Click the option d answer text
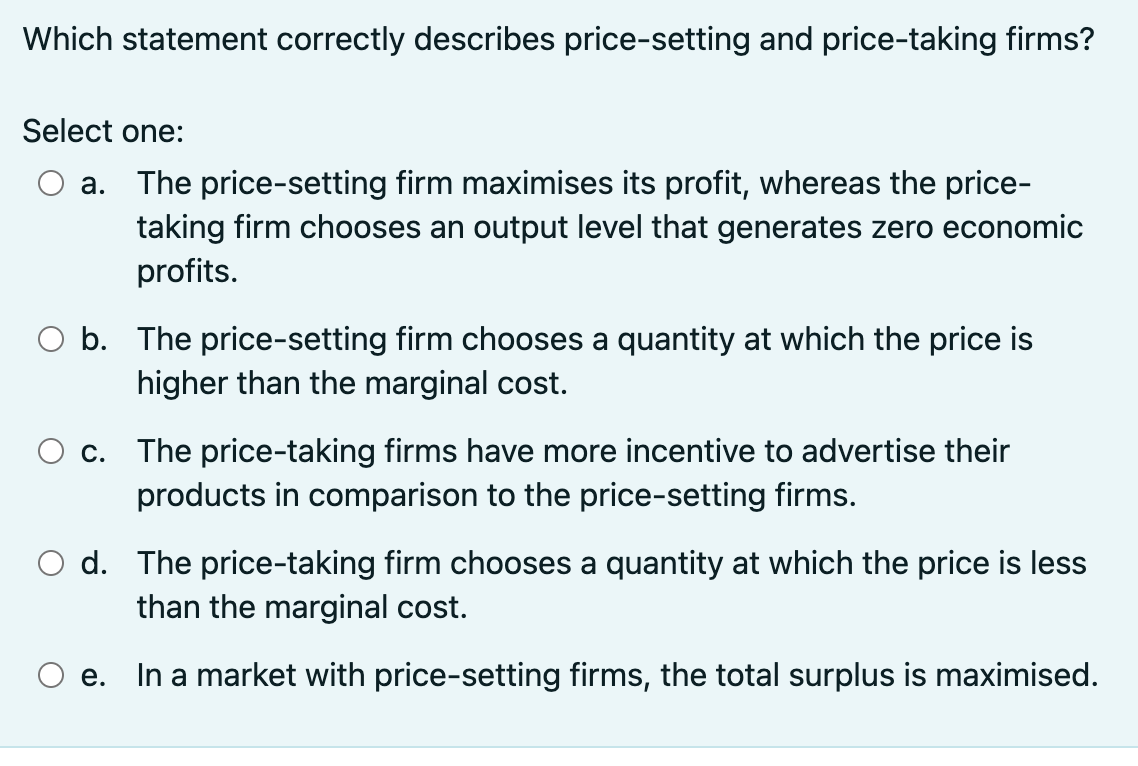The height and width of the screenshot is (766, 1138). pyautogui.click(x=600, y=585)
